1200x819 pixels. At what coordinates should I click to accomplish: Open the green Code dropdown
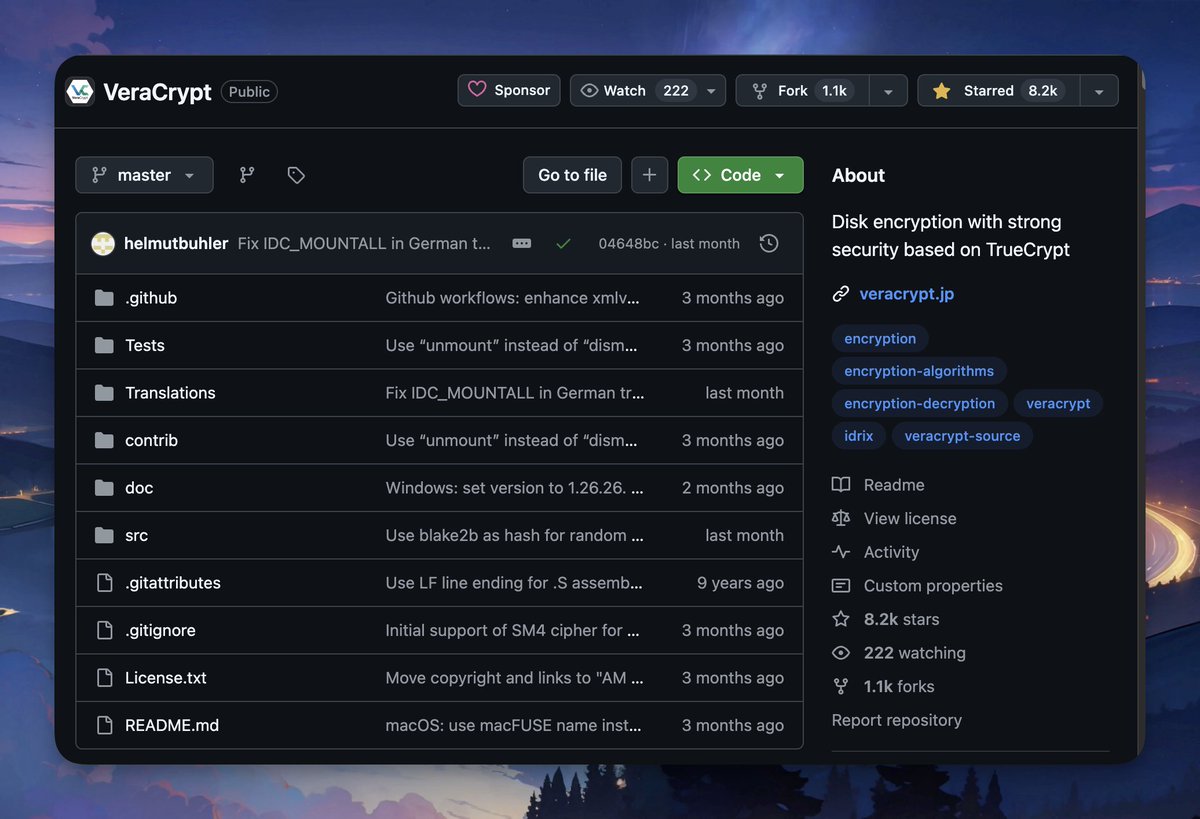click(740, 175)
